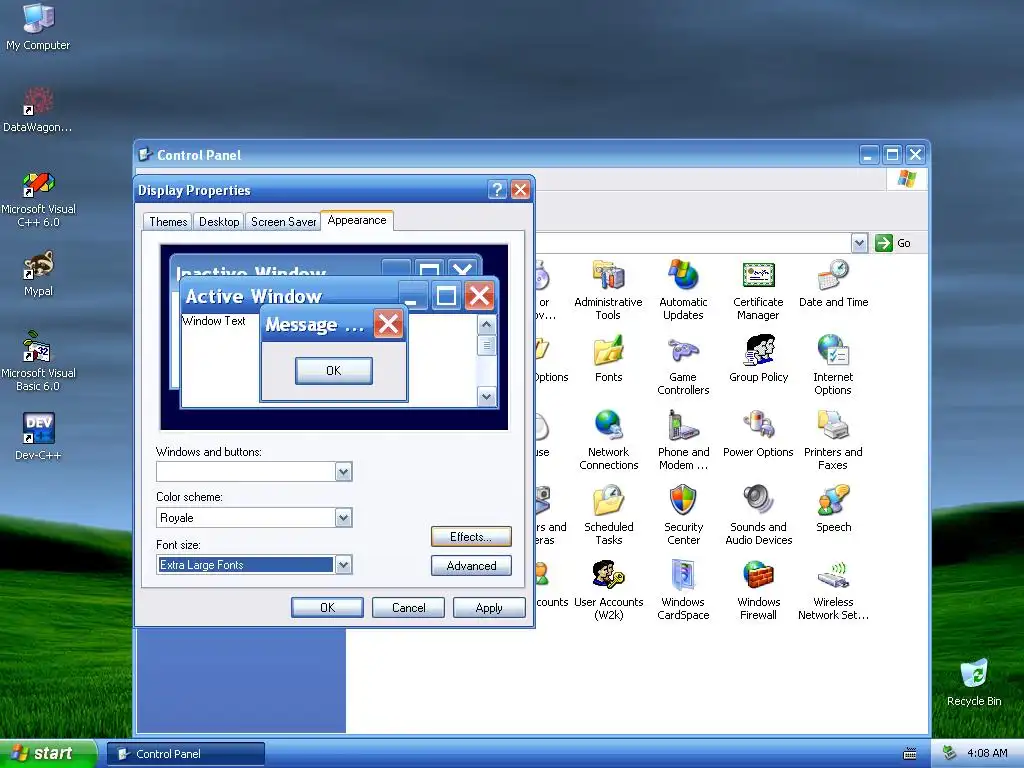
Task: Click Control Panel taskbar button
Action: [185, 754]
